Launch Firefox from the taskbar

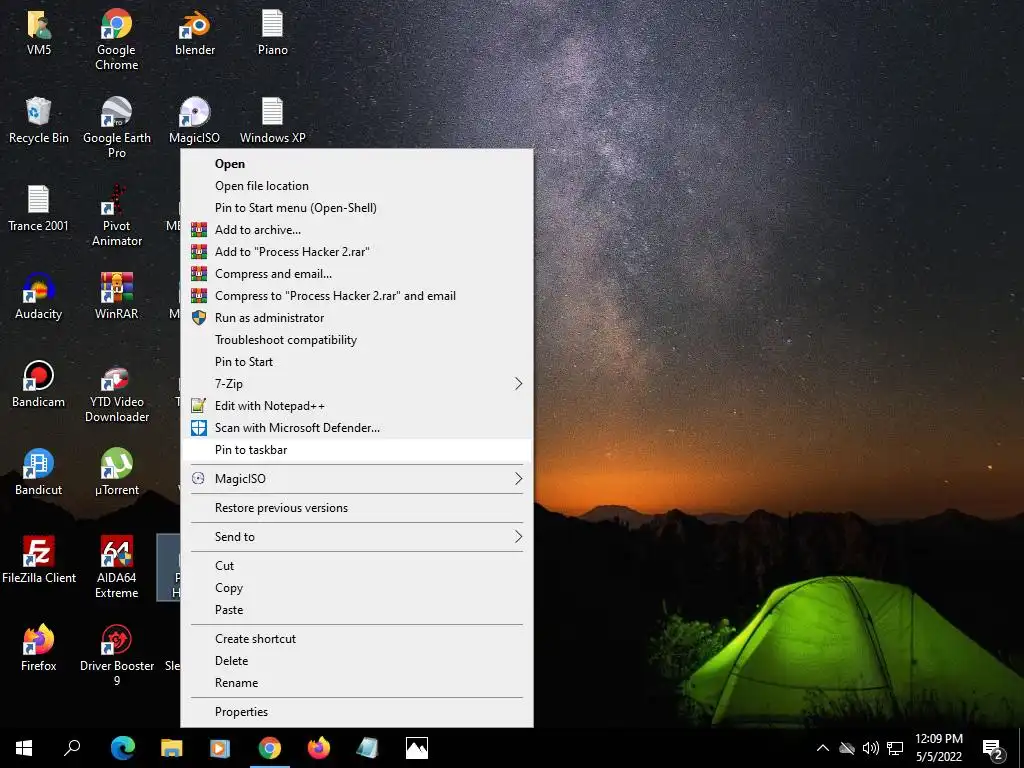[318, 748]
